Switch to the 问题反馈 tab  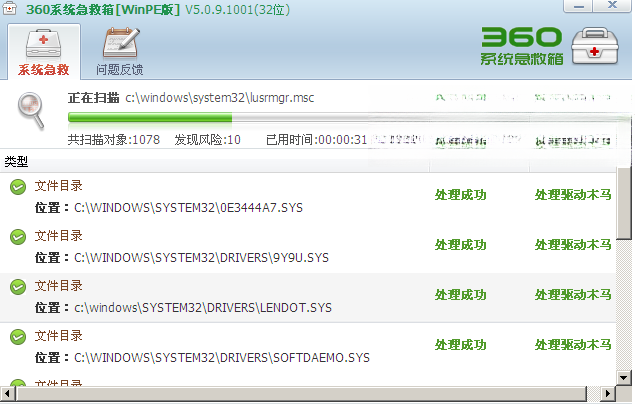[x=119, y=51]
